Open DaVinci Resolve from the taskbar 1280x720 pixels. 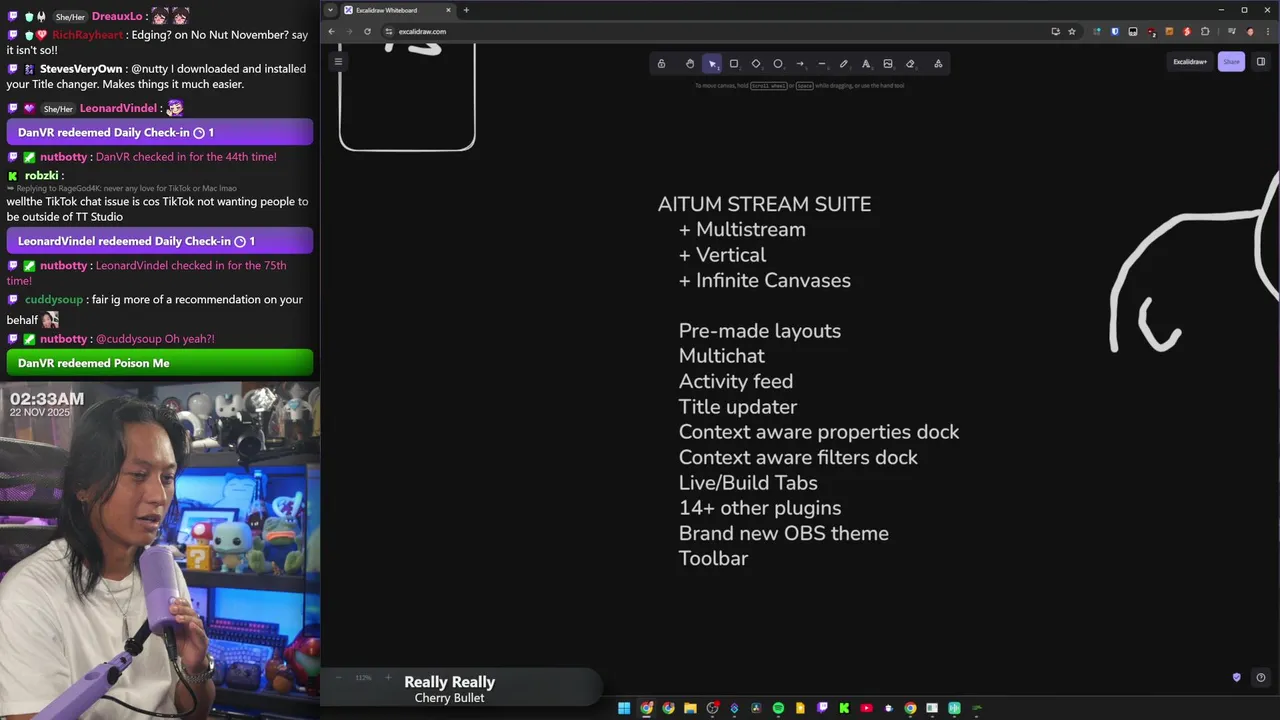(x=756, y=708)
